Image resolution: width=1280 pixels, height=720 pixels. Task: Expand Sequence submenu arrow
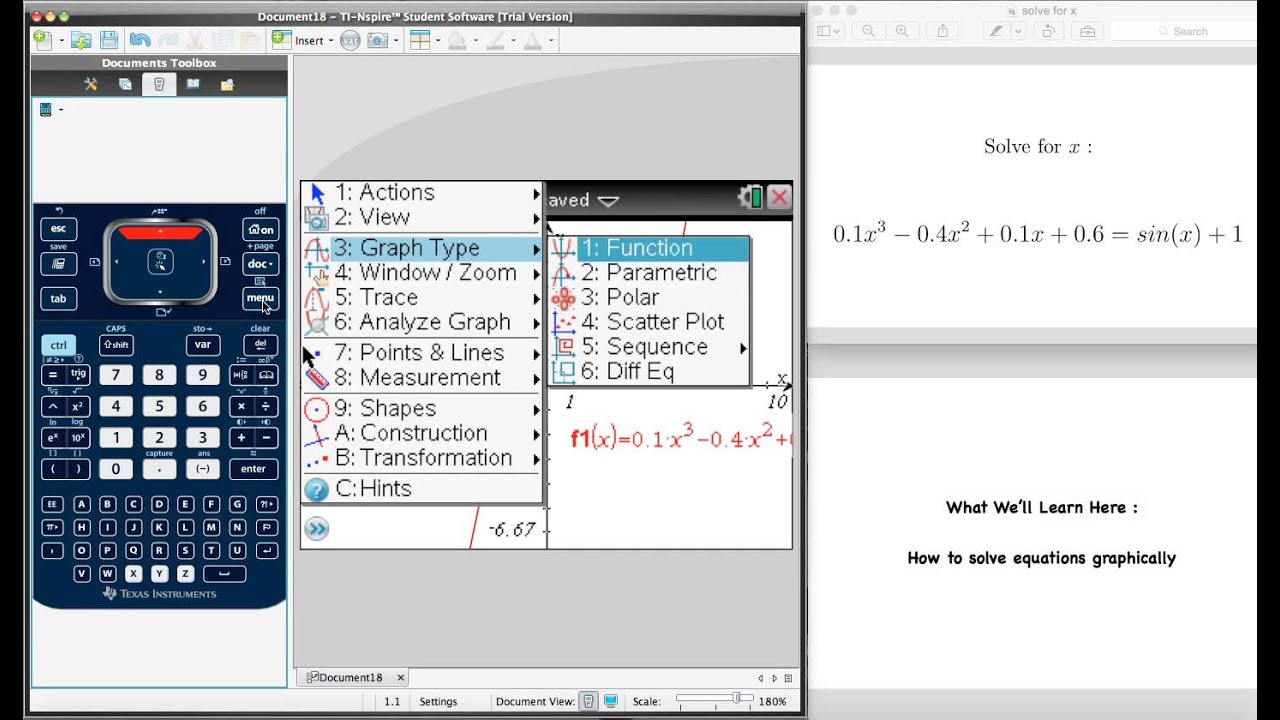(743, 348)
